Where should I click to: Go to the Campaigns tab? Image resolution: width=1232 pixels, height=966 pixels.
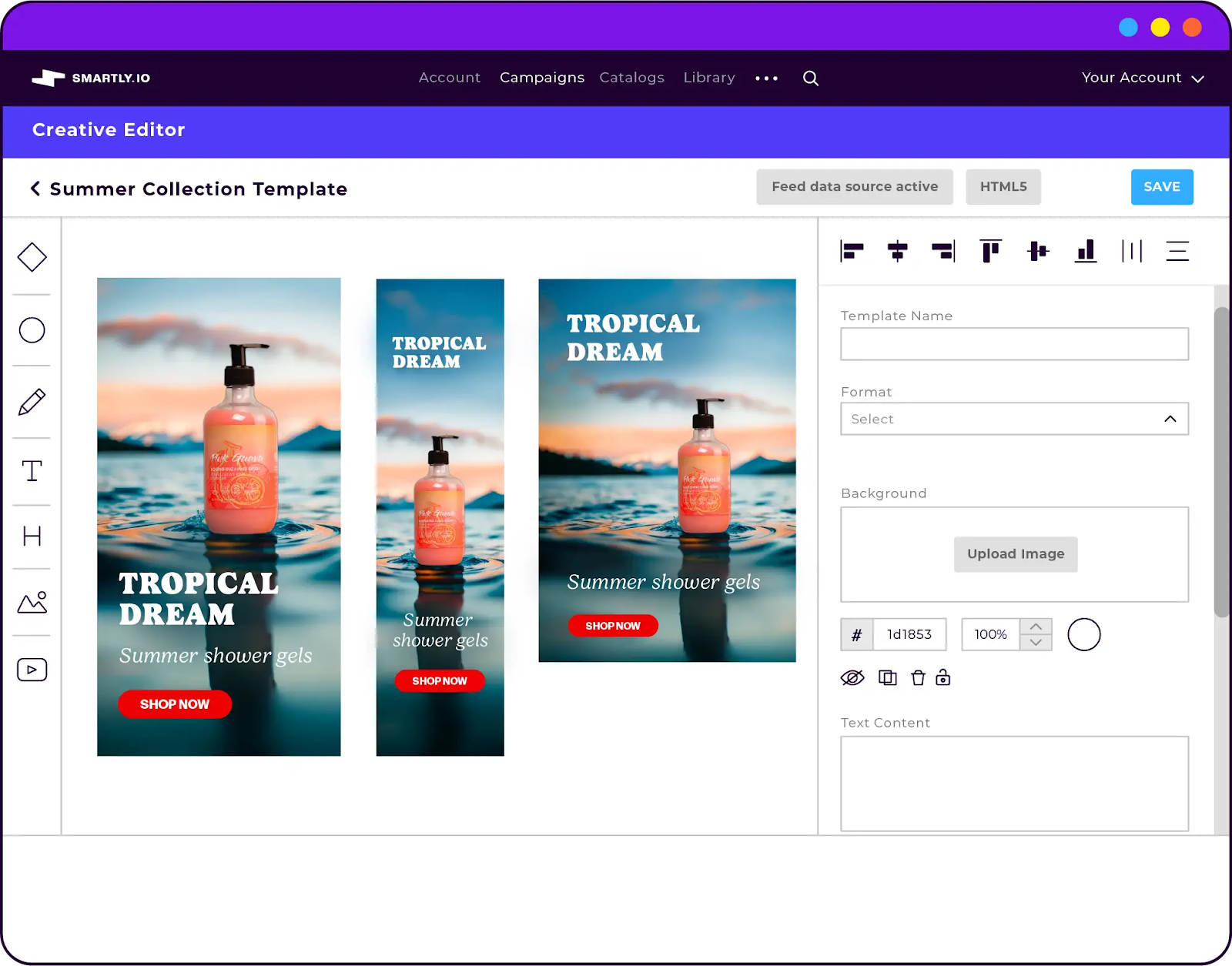542,78
